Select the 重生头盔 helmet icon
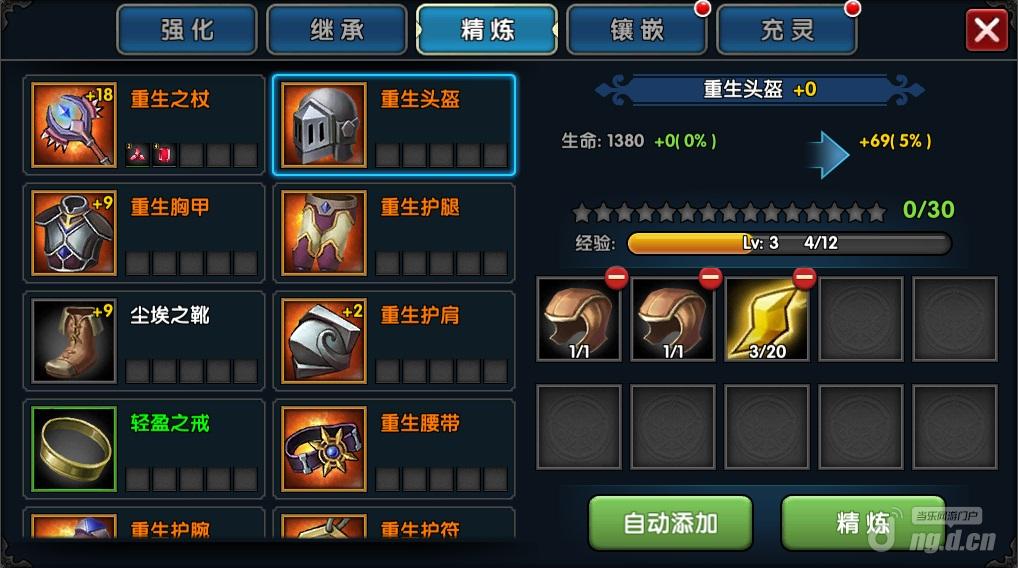This screenshot has height=568, width=1018. point(324,125)
